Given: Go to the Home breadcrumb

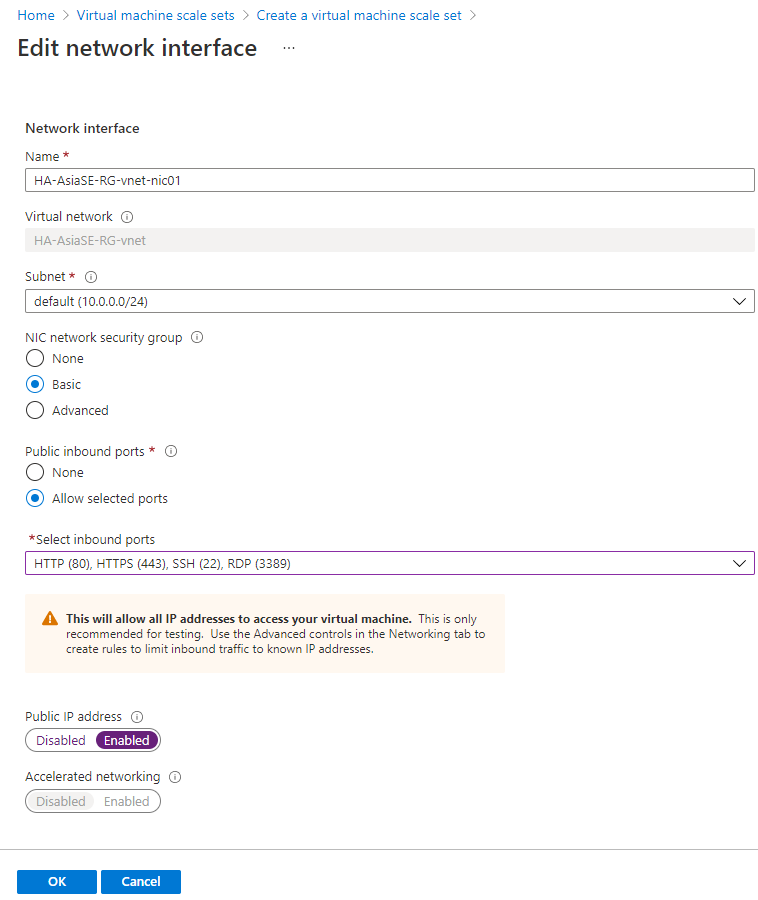Looking at the screenshot, I should click(36, 15).
